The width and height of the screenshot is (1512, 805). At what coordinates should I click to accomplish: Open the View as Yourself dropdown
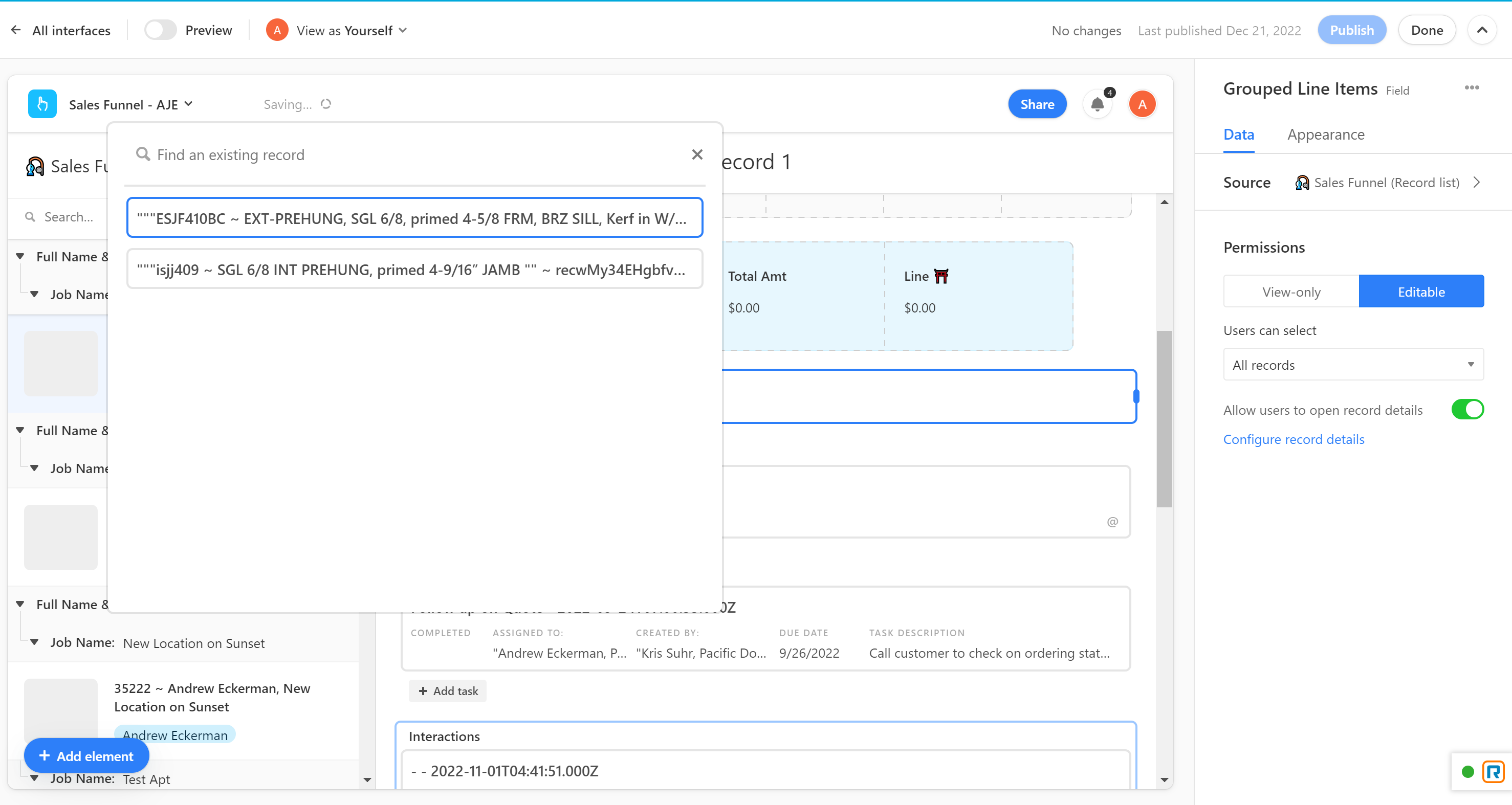tap(351, 31)
